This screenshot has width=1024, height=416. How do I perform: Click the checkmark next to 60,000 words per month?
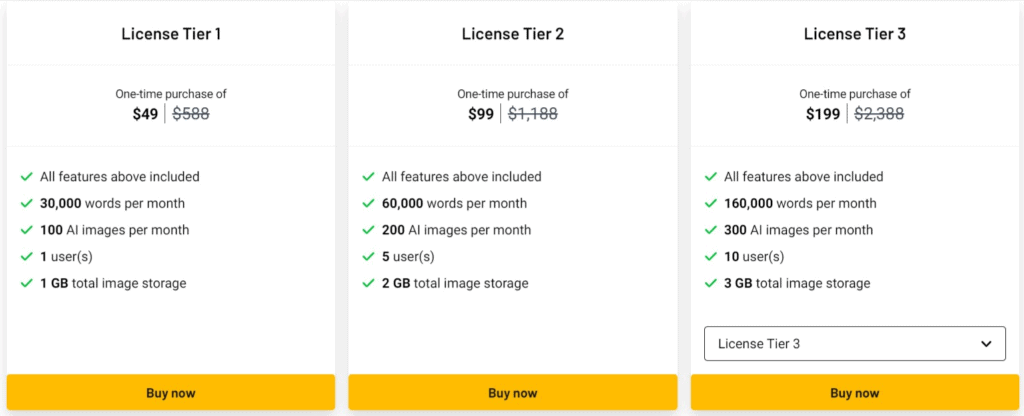click(369, 203)
